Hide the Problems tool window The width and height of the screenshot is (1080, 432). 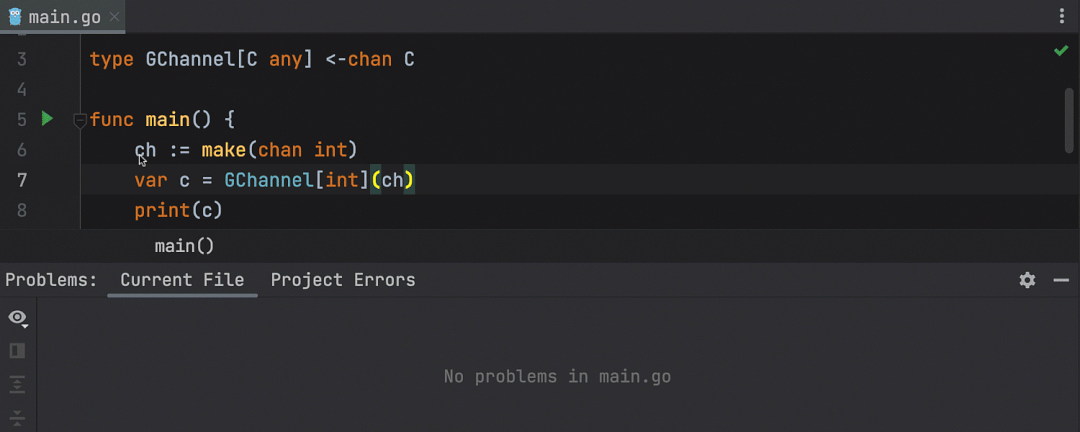click(1061, 280)
